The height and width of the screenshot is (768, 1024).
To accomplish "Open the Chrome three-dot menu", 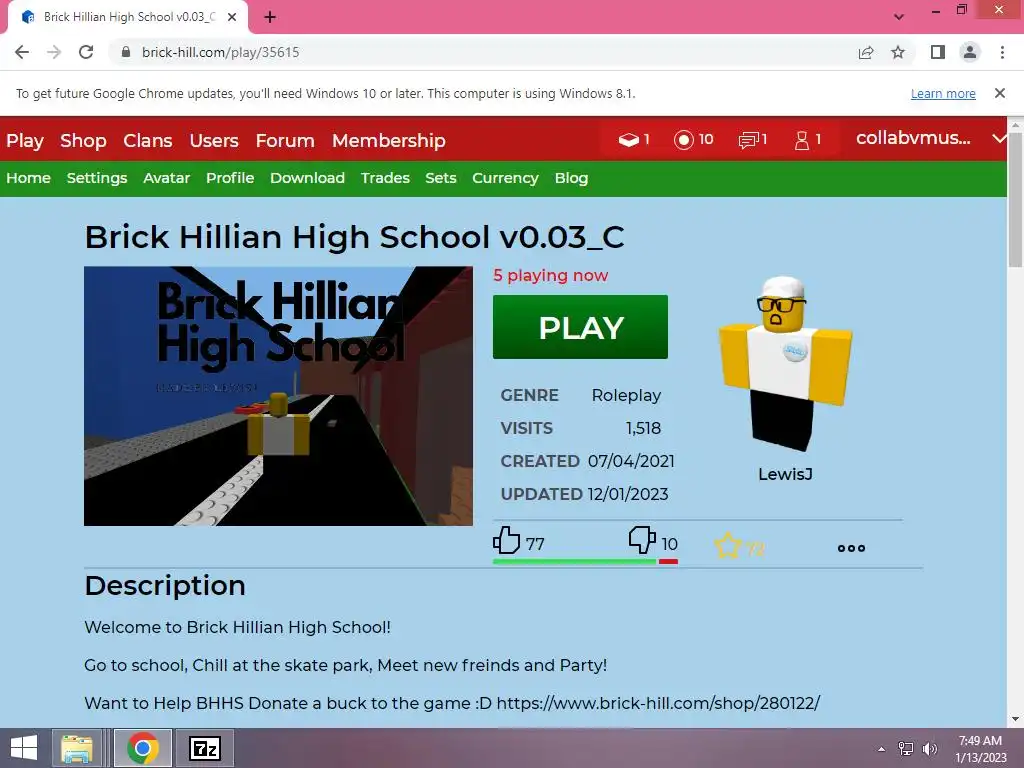I will (x=1002, y=52).
